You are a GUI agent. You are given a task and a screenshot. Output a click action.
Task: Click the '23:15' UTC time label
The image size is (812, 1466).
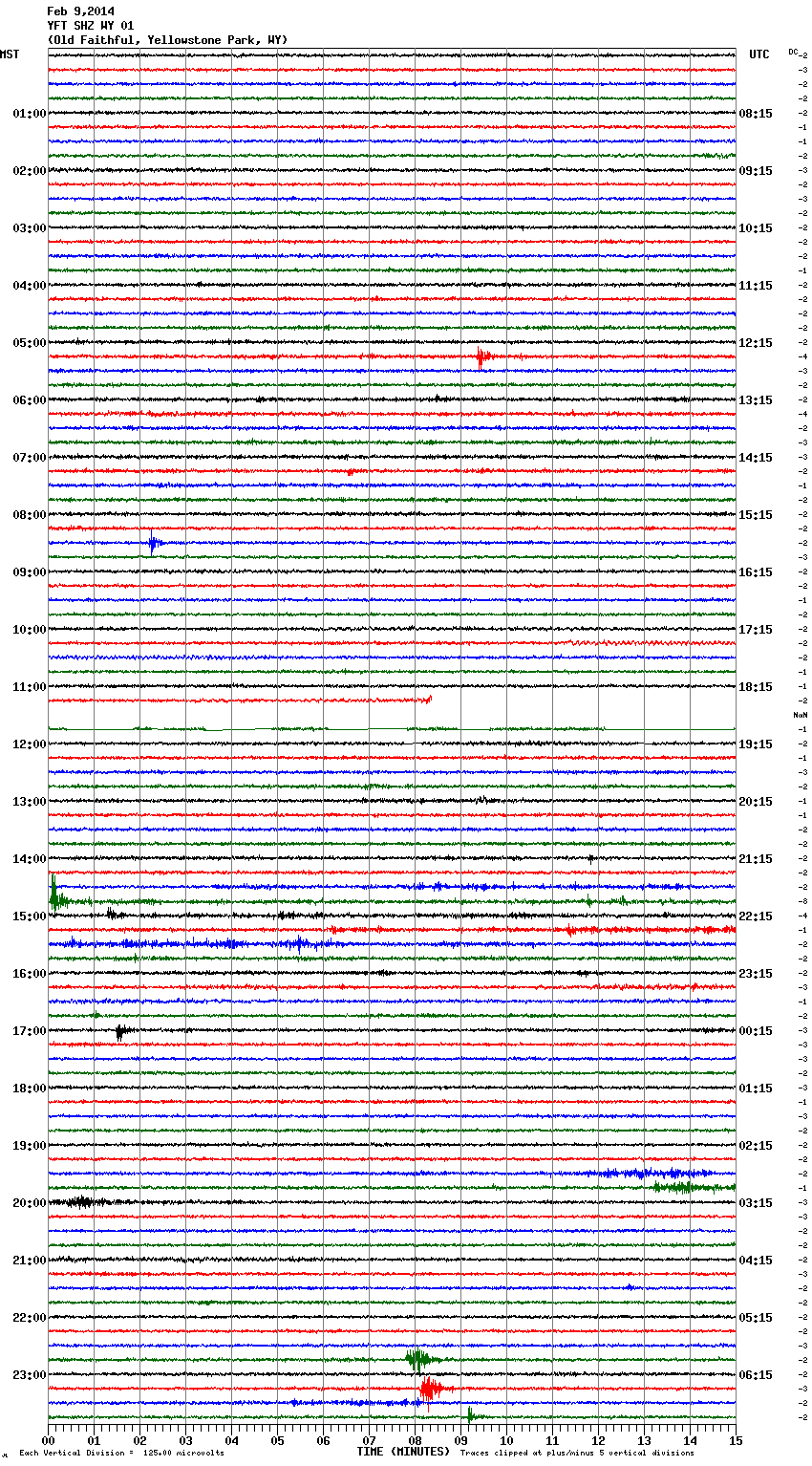[756, 974]
